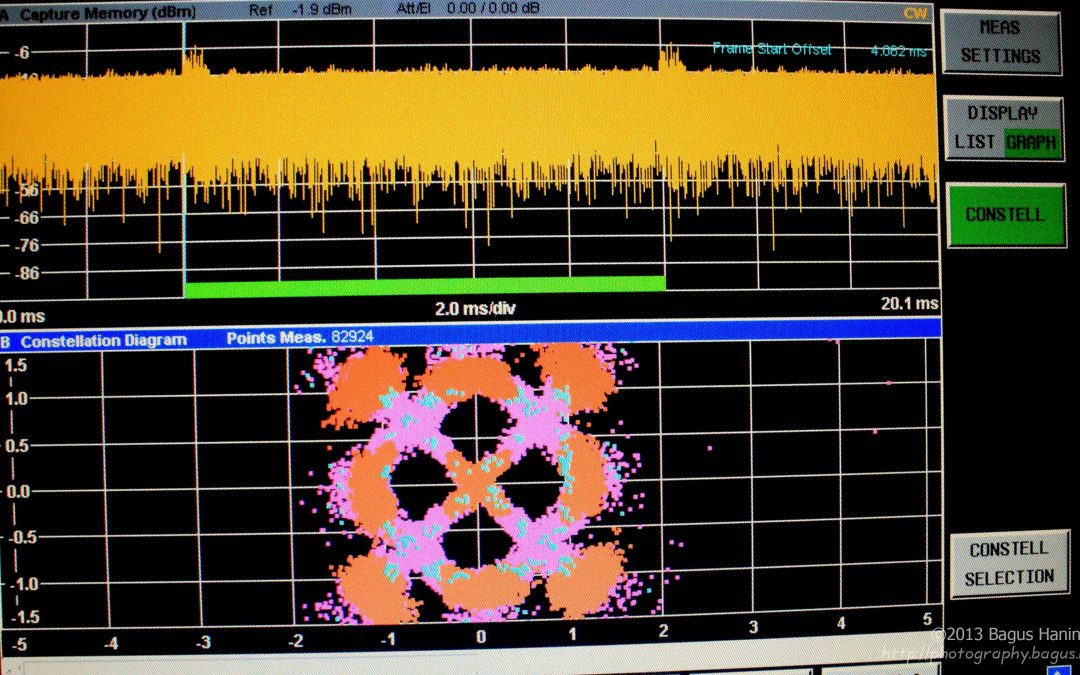1080x675 pixels.
Task: Click the Frame Start Offset 4.062 ms readout
Action: 820,48
